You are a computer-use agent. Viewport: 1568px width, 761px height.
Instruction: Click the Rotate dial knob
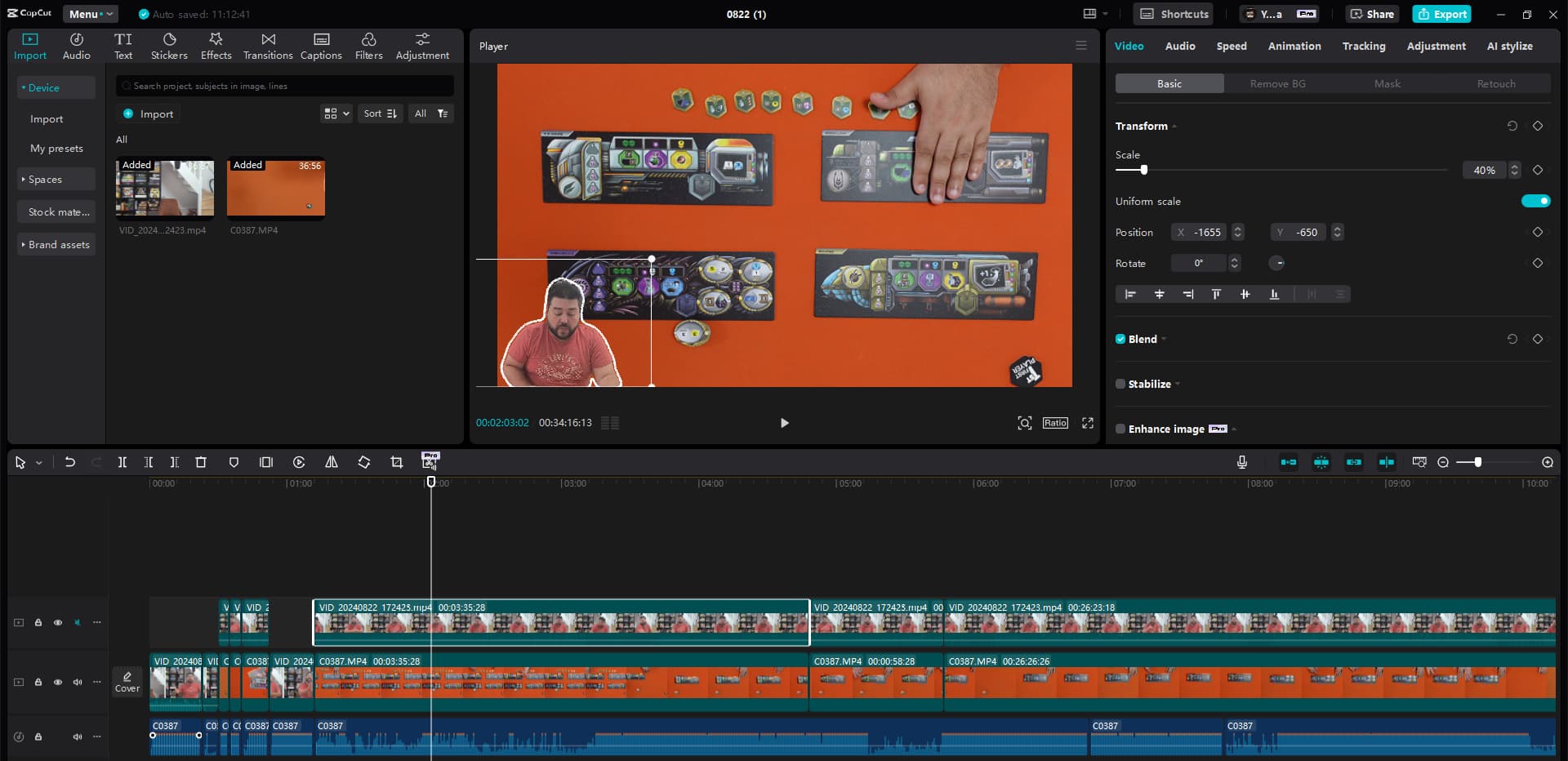coord(1278,263)
